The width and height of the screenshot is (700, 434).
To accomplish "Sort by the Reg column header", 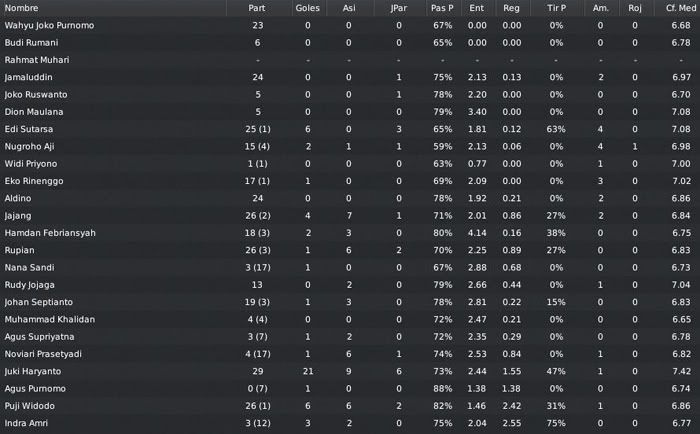I will pos(512,8).
